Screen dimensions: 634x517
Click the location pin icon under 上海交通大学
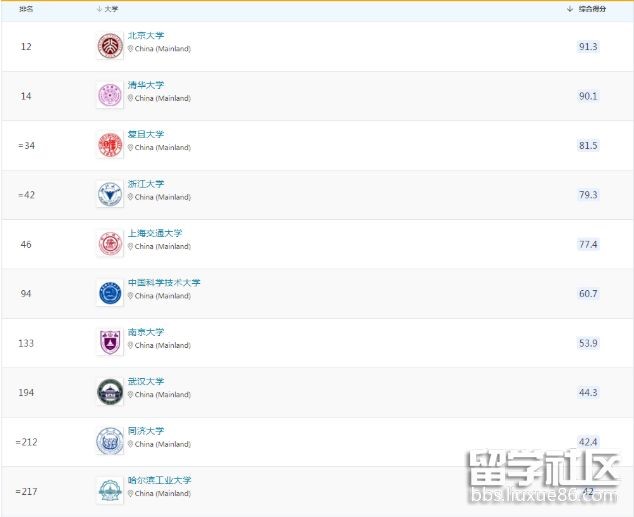click(x=130, y=246)
